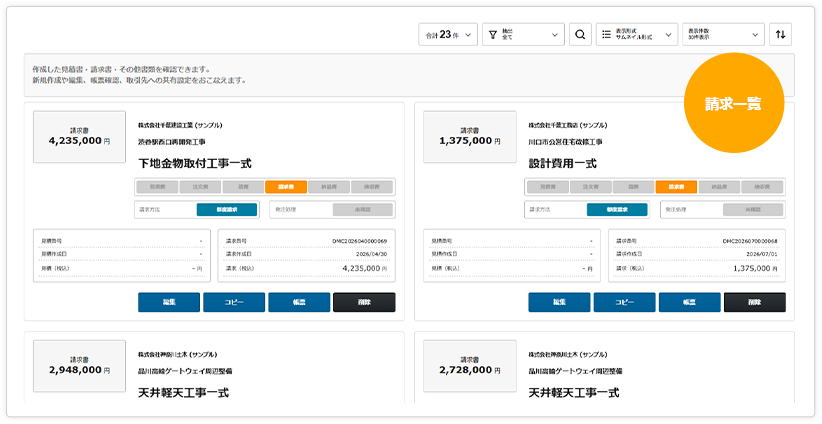Click the title 下地金物取付工事一式
This screenshot has width=822, height=424.
coord(195,164)
